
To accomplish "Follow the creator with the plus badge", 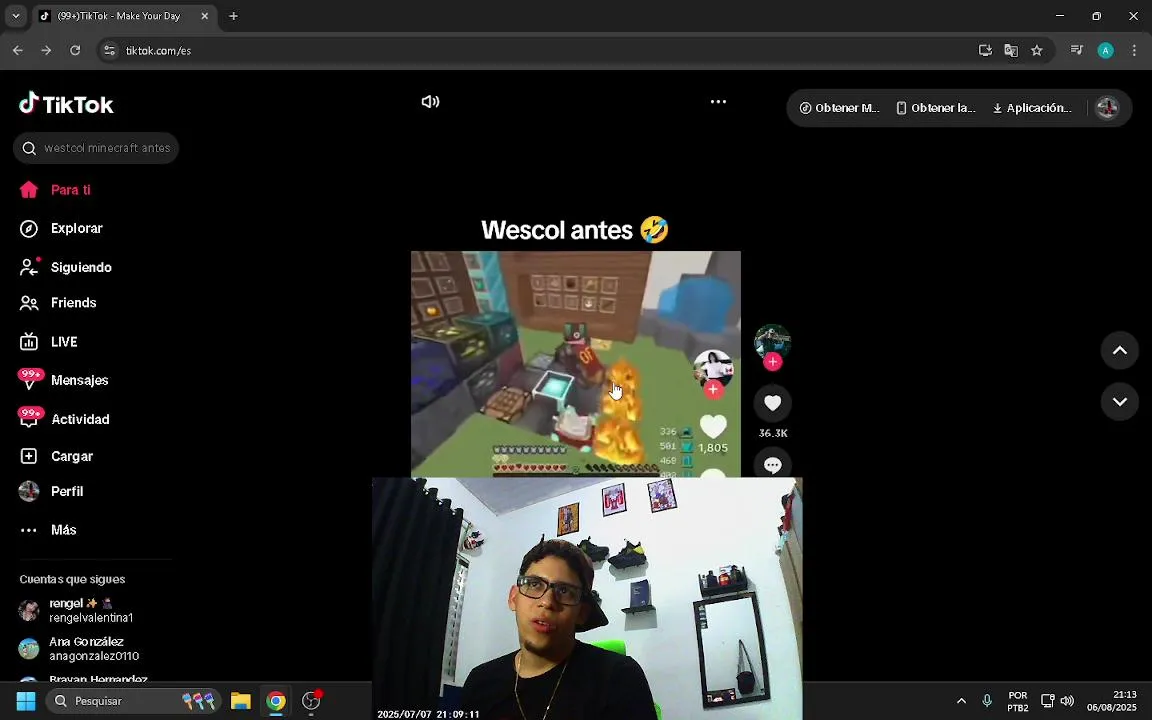I will coord(772,361).
